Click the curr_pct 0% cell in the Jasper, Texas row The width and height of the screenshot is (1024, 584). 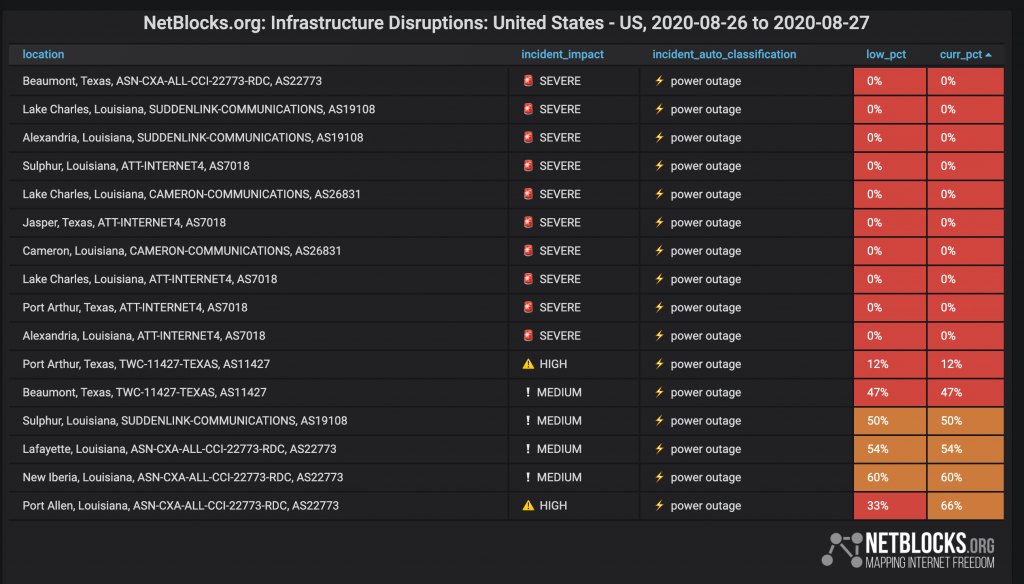[x=965, y=222]
